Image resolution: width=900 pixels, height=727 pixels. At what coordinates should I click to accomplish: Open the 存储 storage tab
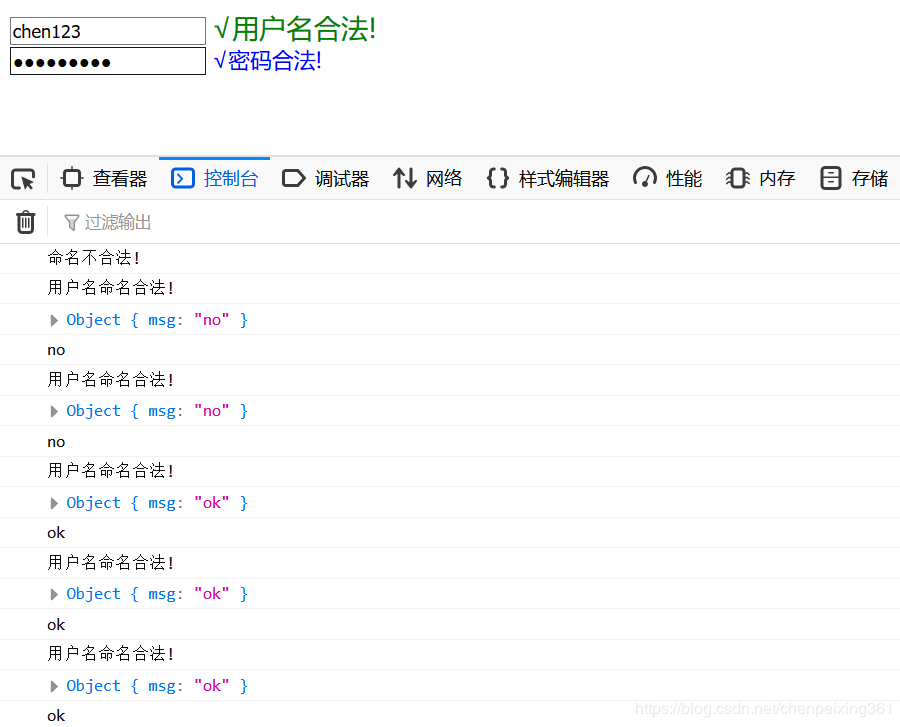[854, 179]
